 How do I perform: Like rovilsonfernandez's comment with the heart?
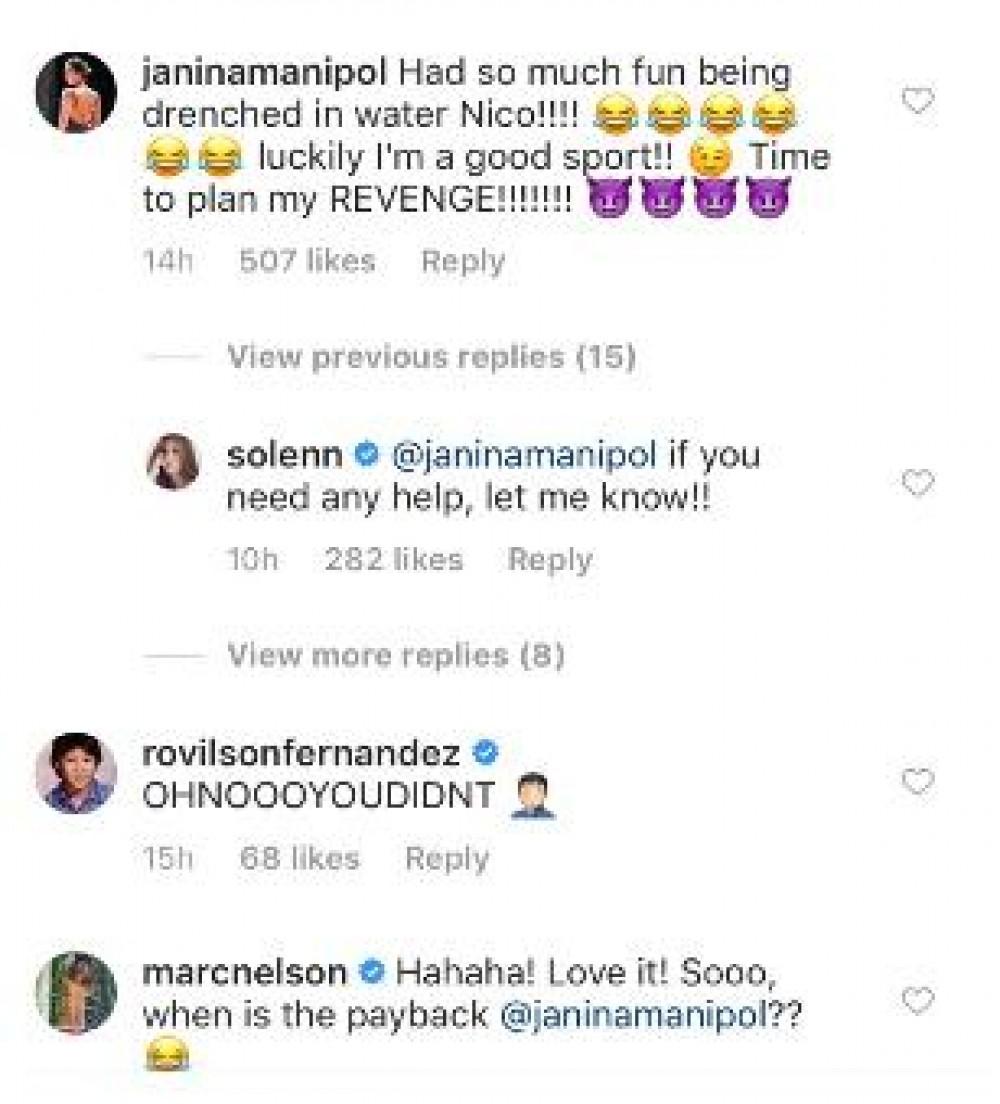tap(917, 782)
